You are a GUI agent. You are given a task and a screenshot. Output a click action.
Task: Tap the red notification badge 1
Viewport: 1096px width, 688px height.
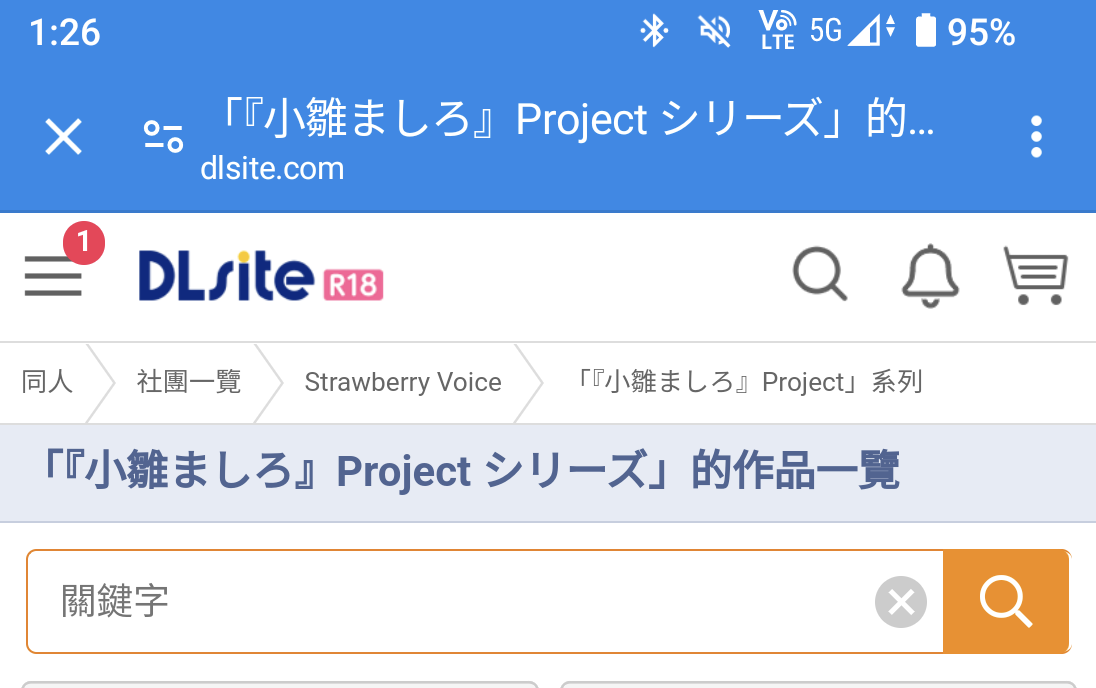tap(84, 243)
